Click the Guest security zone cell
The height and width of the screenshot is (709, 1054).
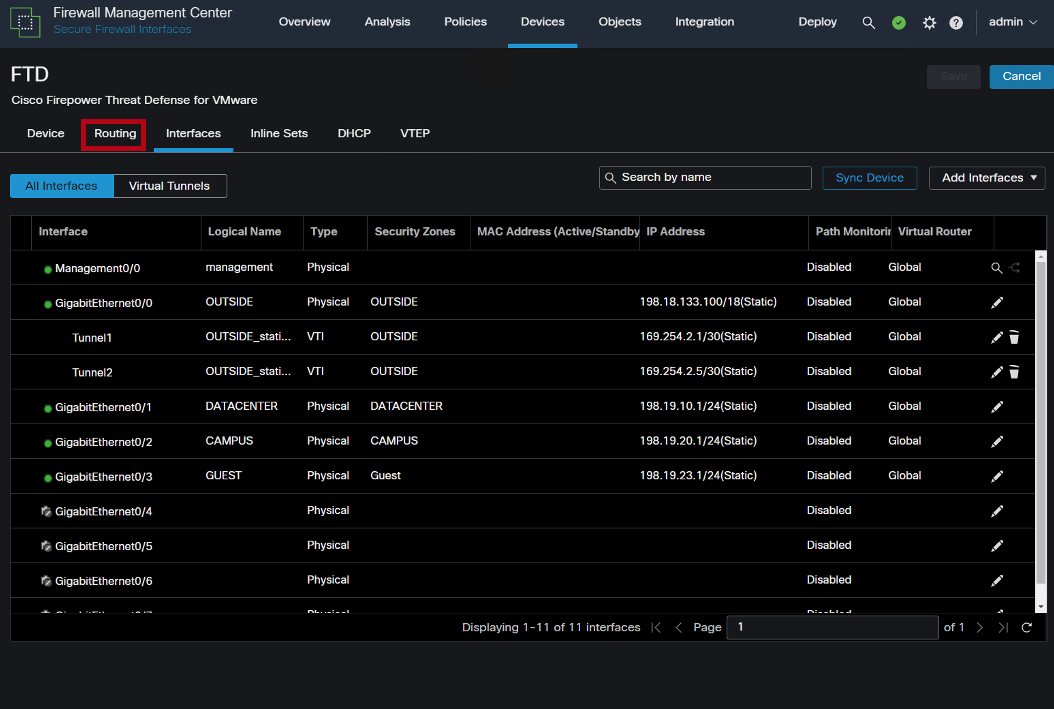385,476
